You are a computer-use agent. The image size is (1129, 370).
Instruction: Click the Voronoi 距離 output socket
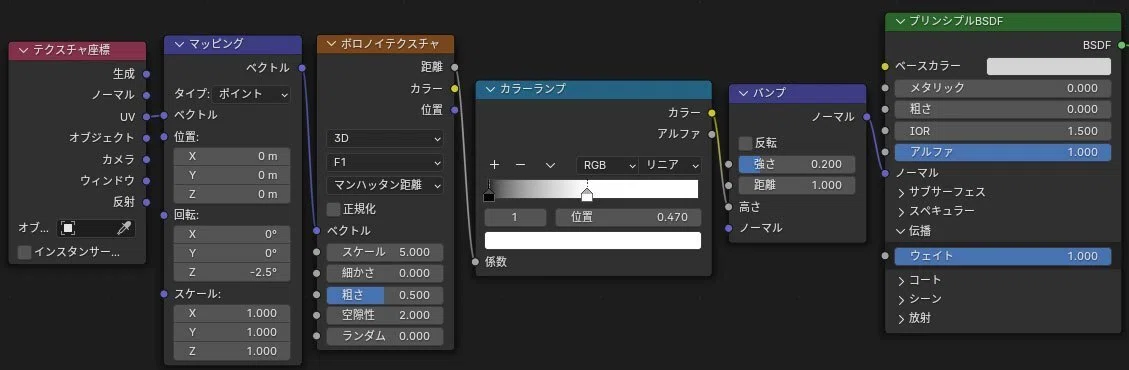[x=454, y=67]
